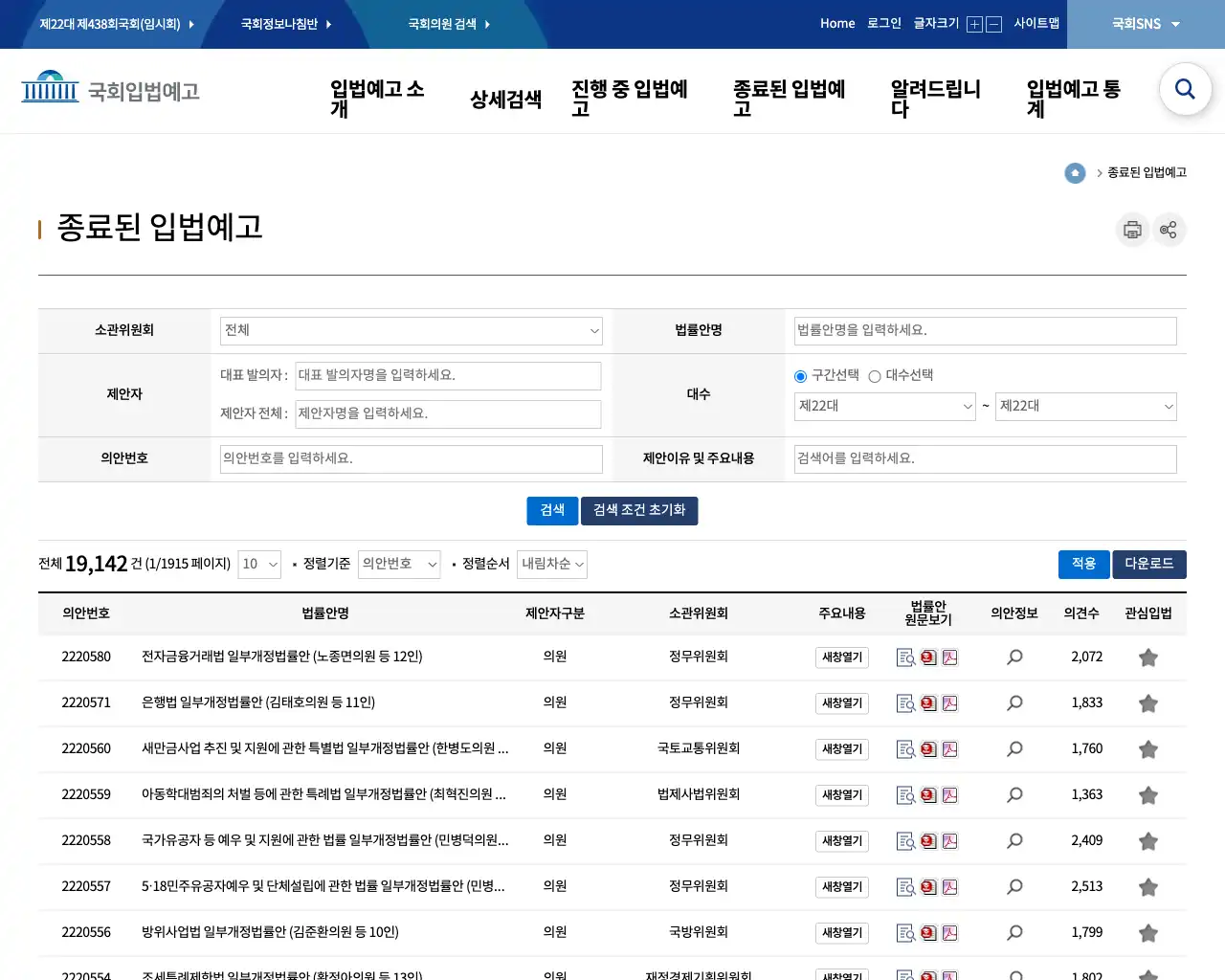Click the 다운로드 button
This screenshot has width=1225, height=980.
point(1149,564)
